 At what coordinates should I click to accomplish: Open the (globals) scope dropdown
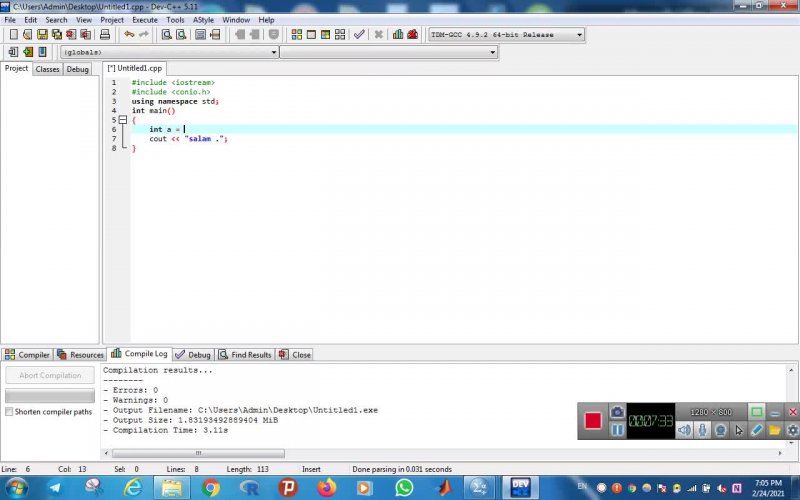click(169, 52)
